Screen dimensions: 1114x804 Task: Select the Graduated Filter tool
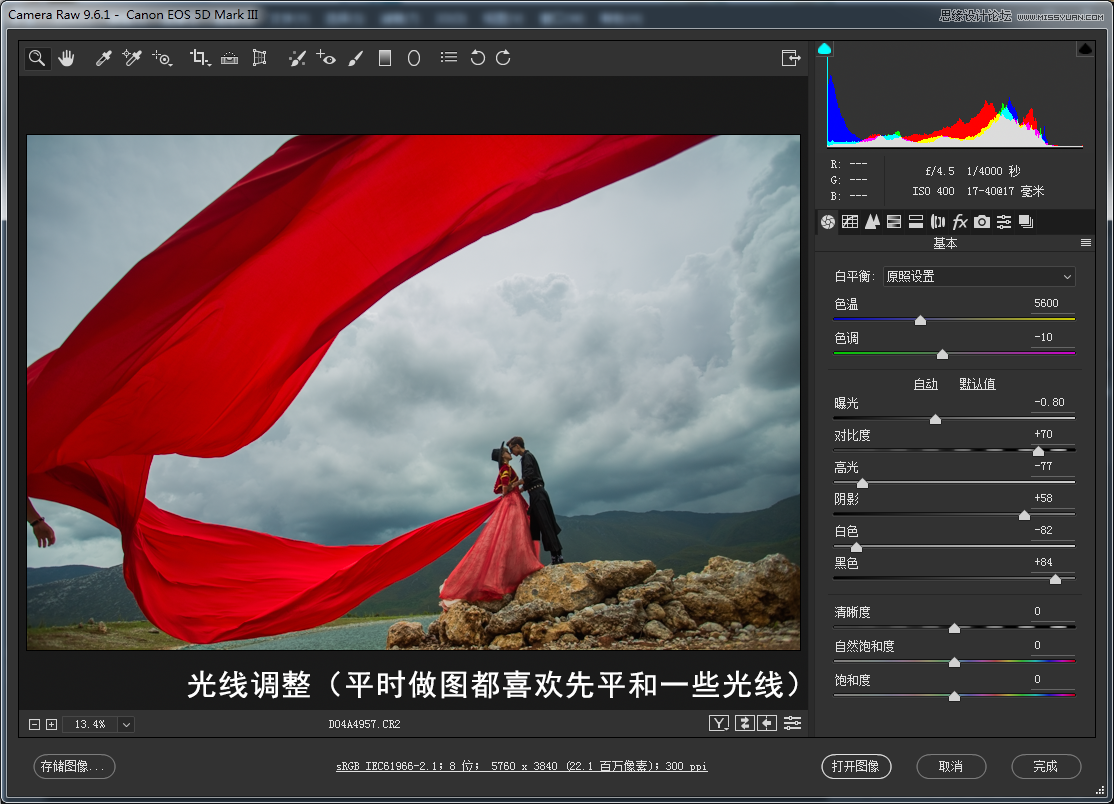click(385, 58)
